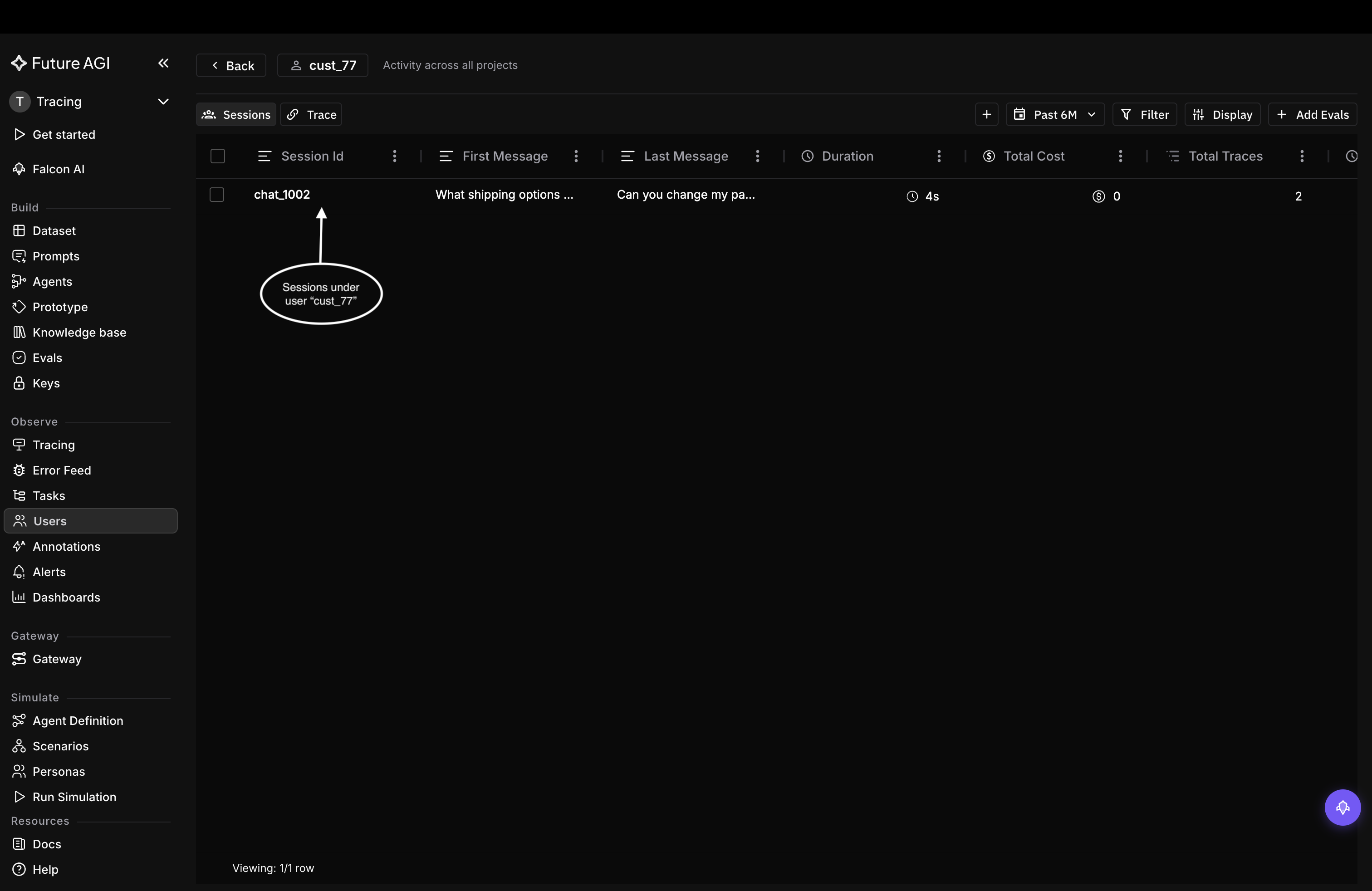Click the 'What shipping options ...' cell
This screenshot has width=1372, height=891.
pyautogui.click(x=505, y=195)
